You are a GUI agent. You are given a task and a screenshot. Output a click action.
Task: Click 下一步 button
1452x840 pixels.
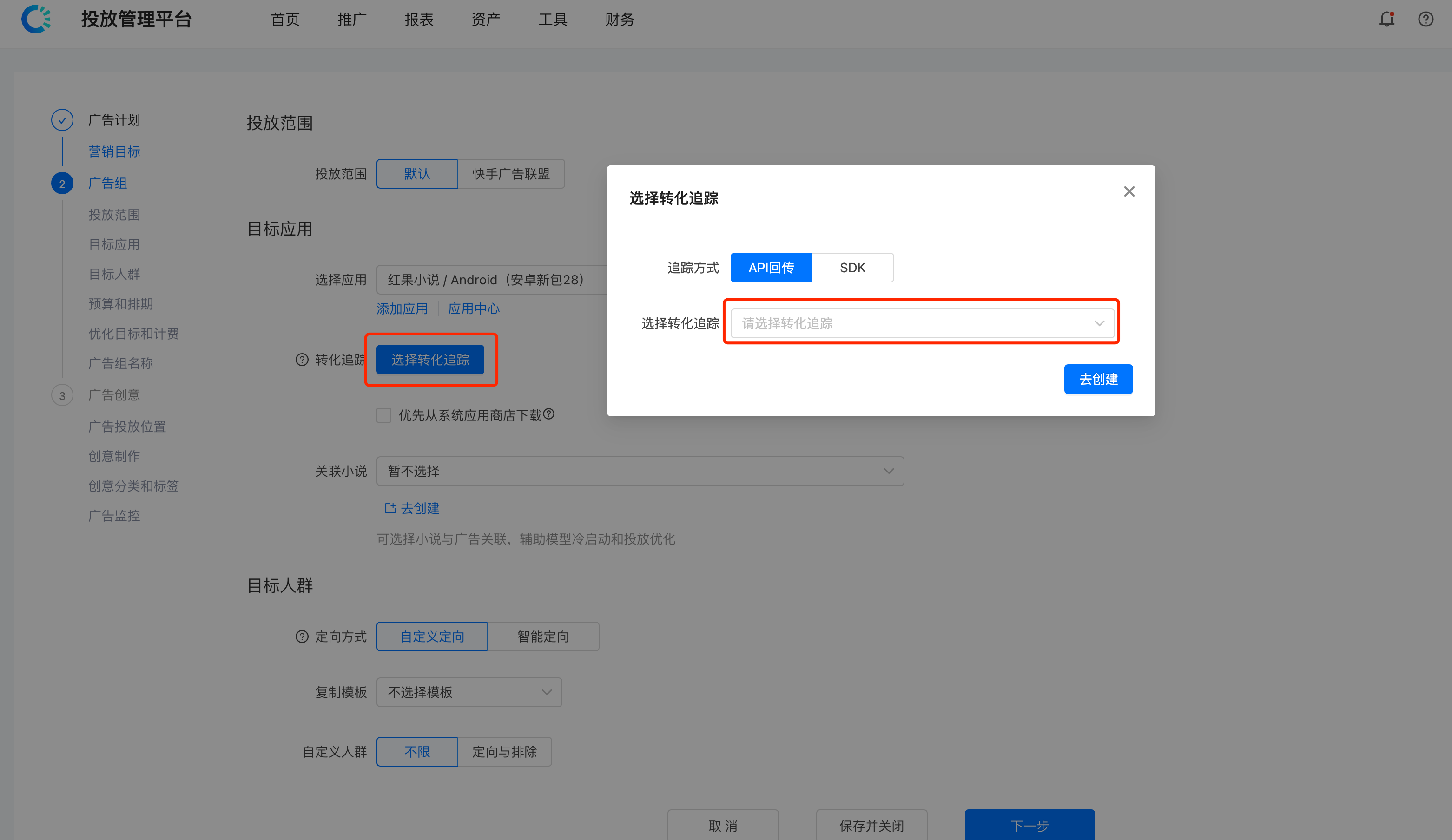click(1030, 825)
